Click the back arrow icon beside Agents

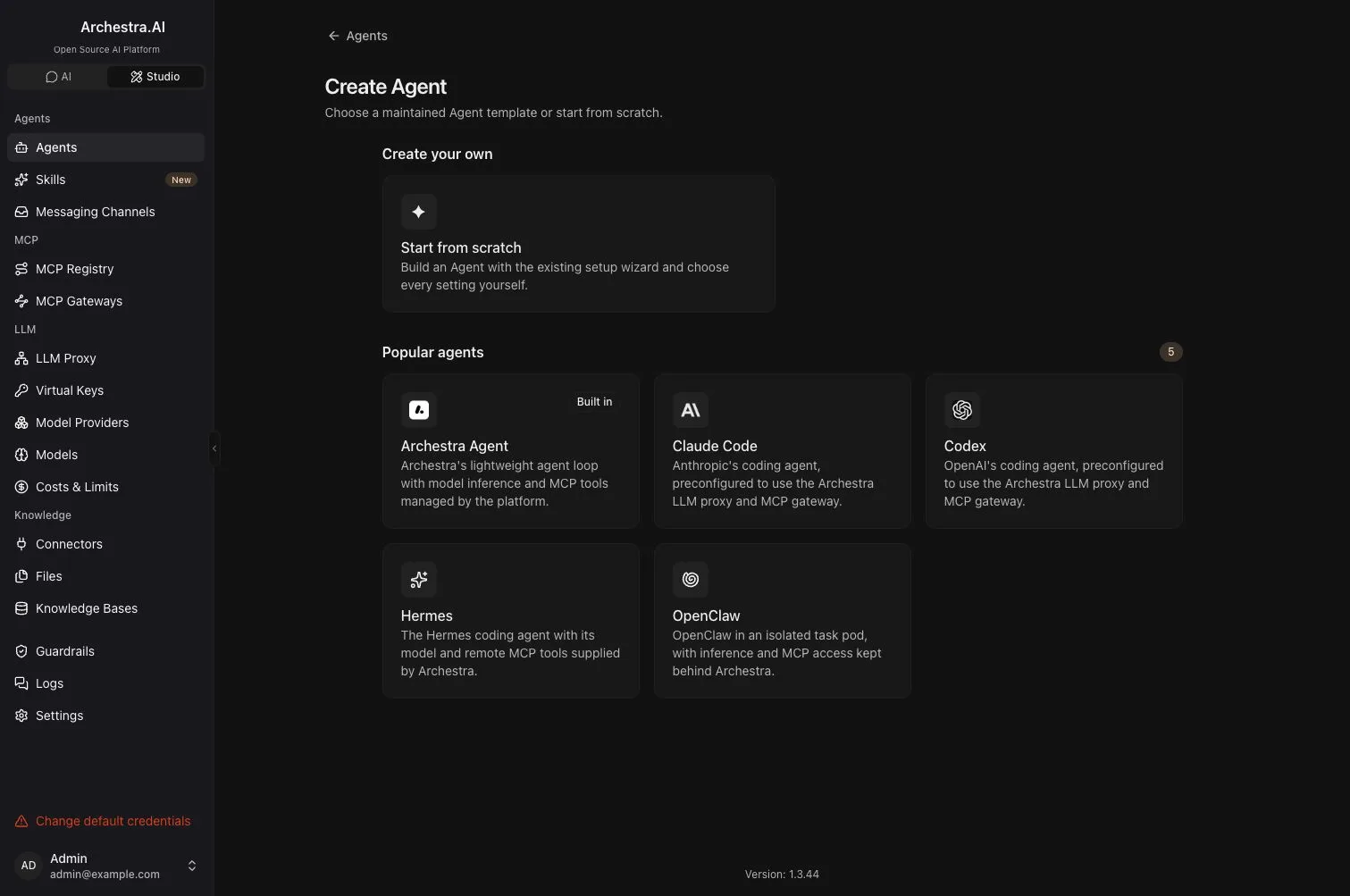pos(333,36)
